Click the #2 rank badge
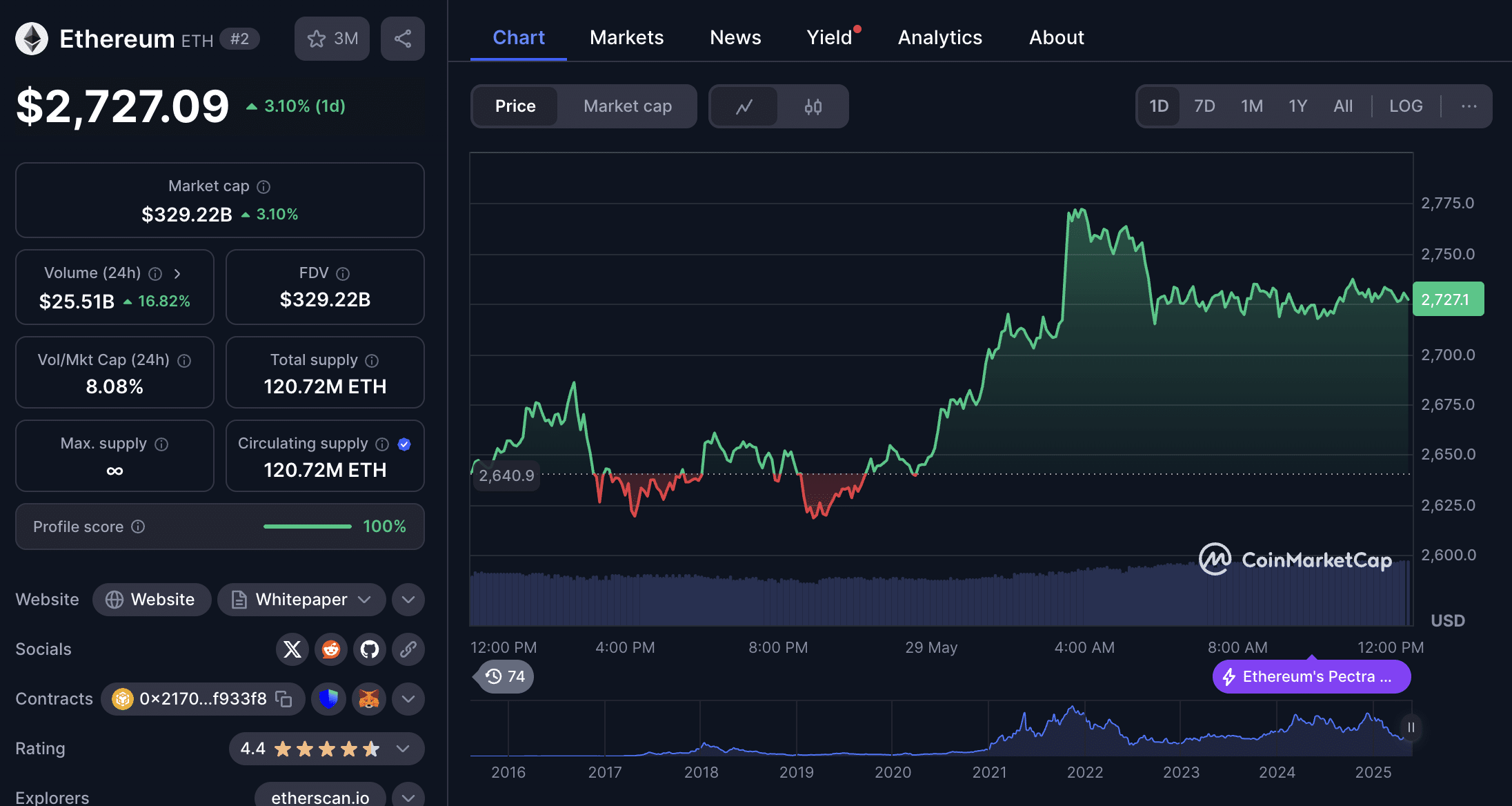This screenshot has width=1512, height=806. click(239, 39)
